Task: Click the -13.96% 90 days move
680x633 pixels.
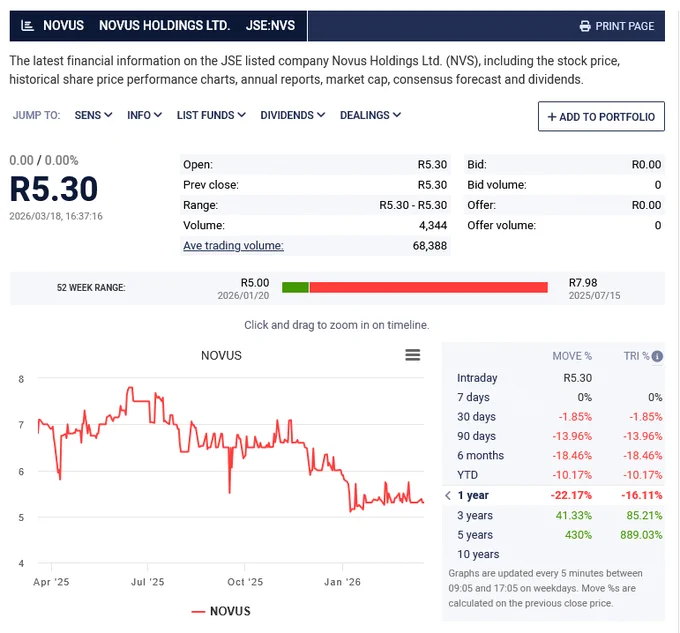Action: 572,436
